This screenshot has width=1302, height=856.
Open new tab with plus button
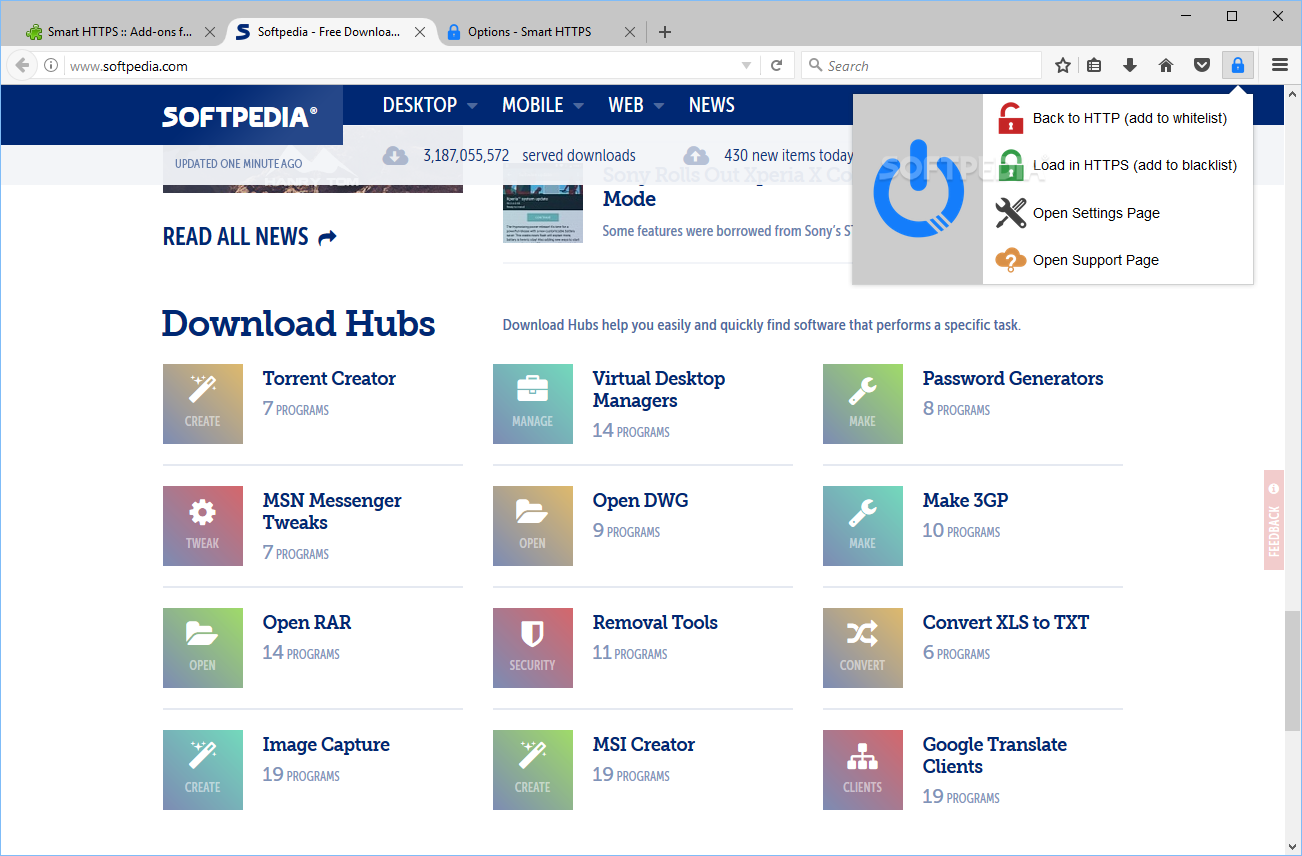pos(665,32)
